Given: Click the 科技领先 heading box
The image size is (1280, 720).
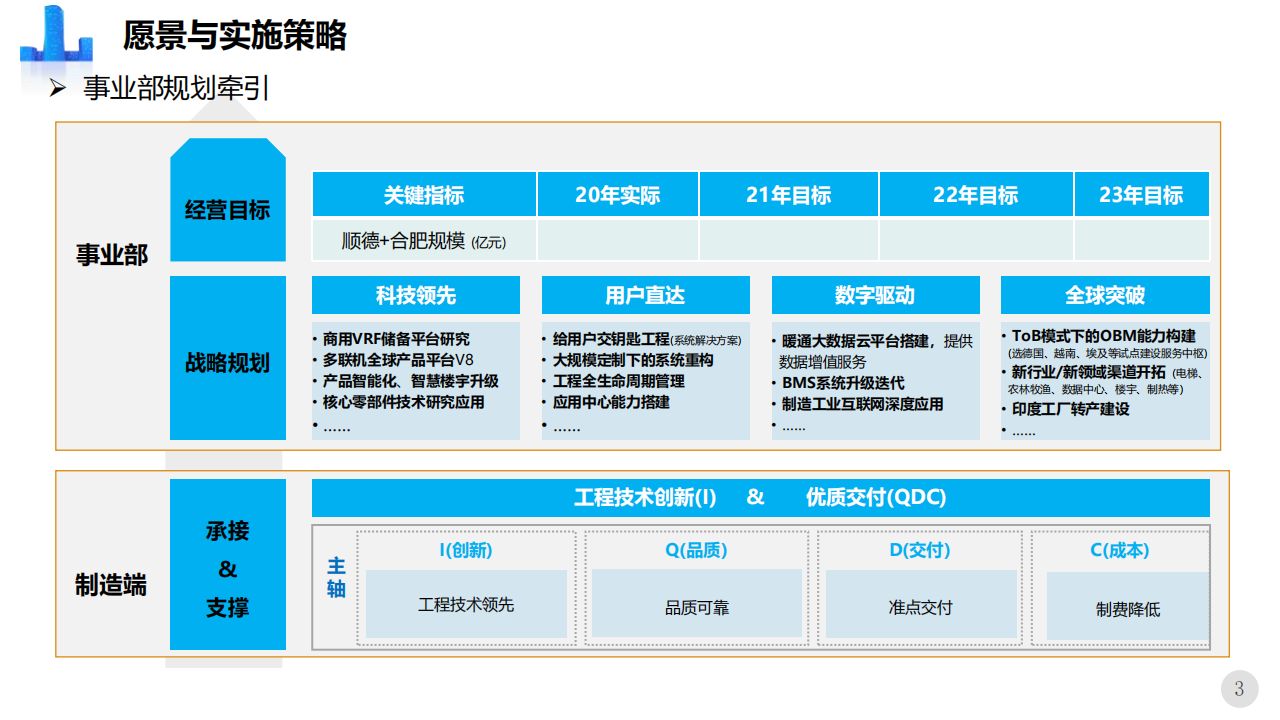Looking at the screenshot, I should tap(416, 295).
